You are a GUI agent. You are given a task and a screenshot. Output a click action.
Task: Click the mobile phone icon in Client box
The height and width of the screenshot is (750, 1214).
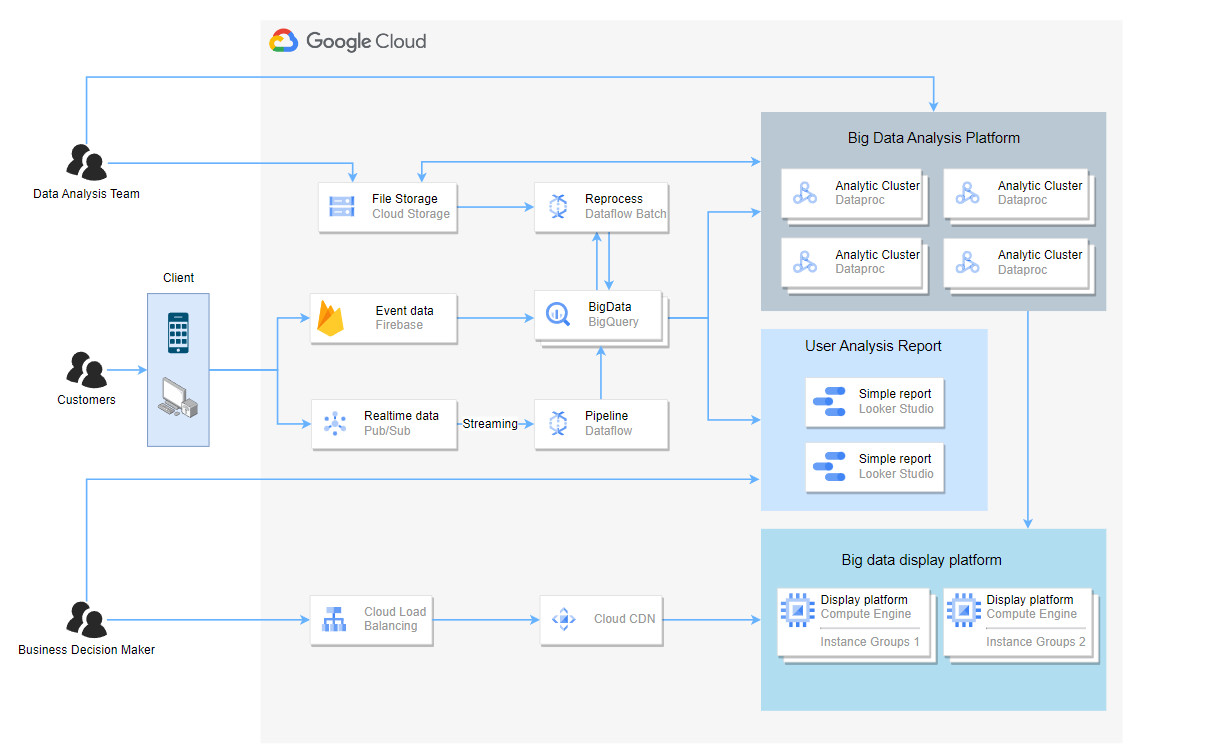(x=178, y=333)
